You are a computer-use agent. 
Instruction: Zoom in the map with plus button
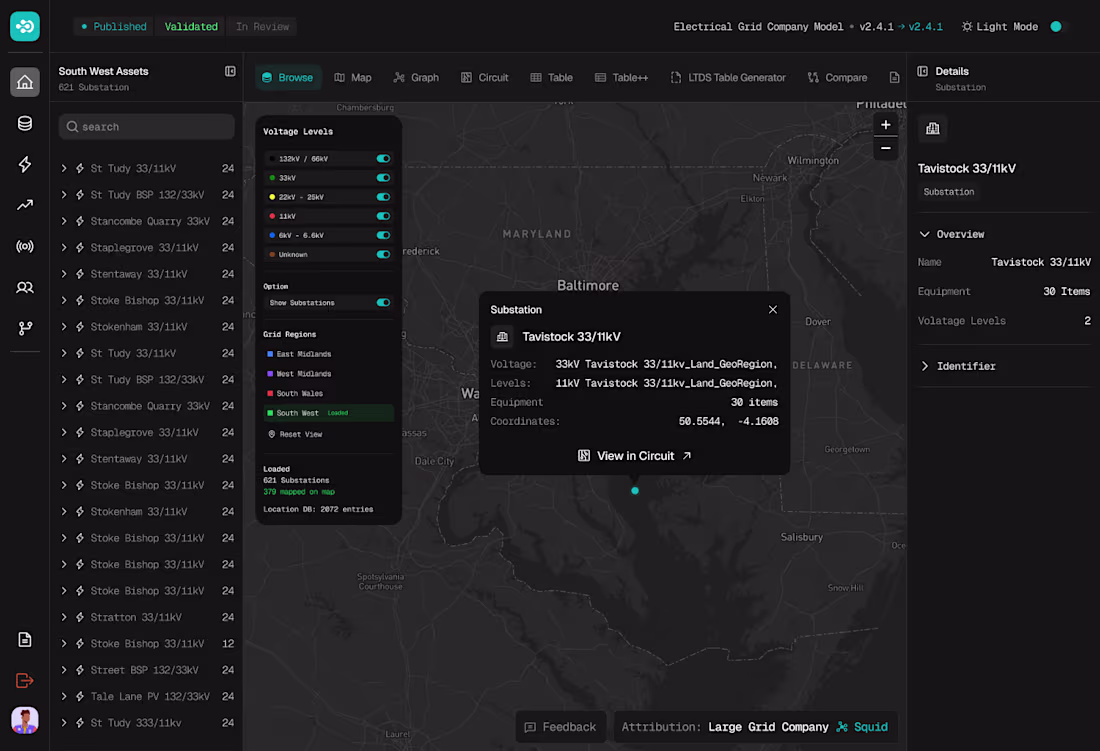tap(886, 125)
